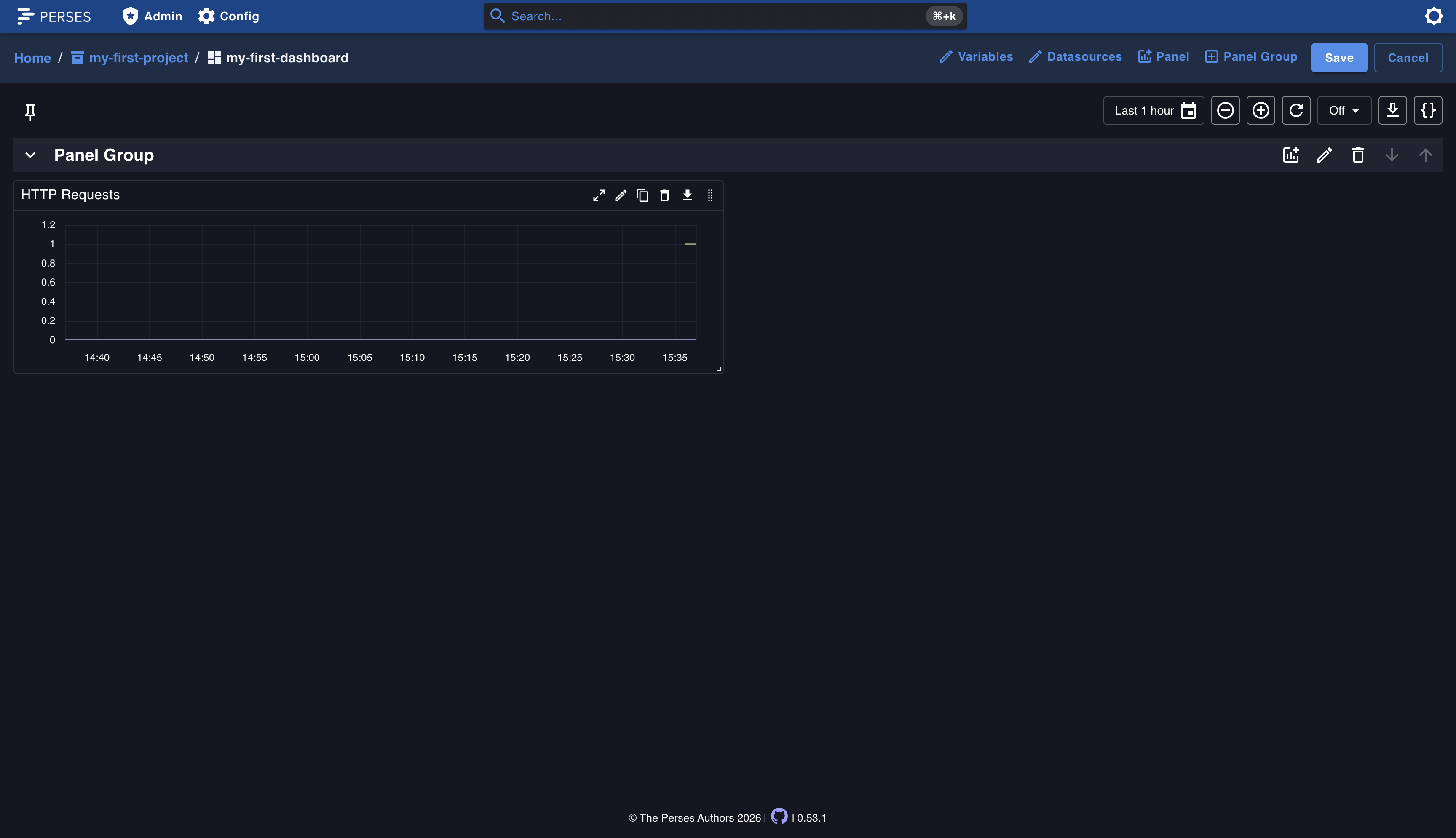Image resolution: width=1456 pixels, height=838 pixels.
Task: Click the data line at the chart's right edge
Action: [690, 244]
